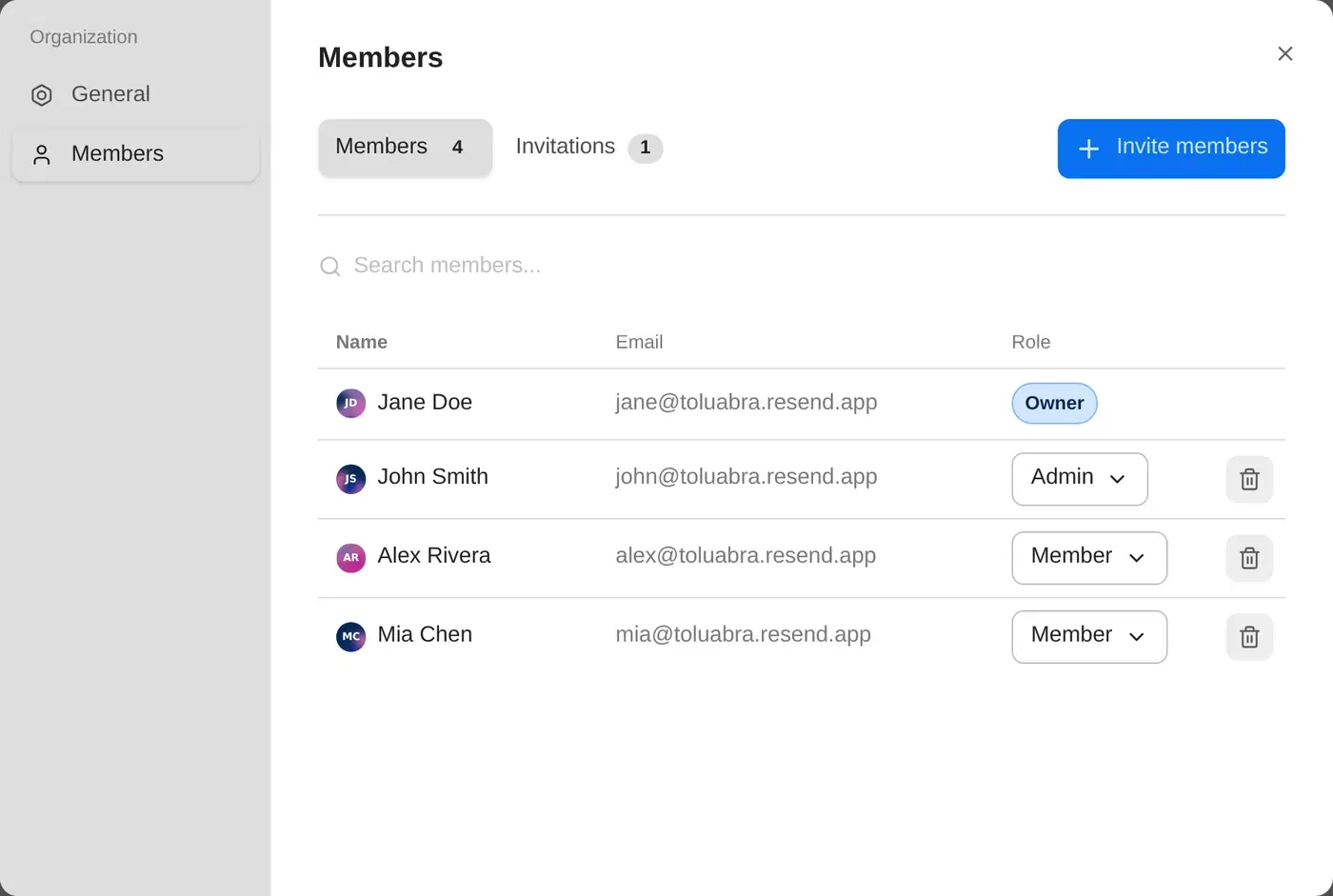Click the Owner badge for Jane Doe
1333x896 pixels.
[1054, 403]
